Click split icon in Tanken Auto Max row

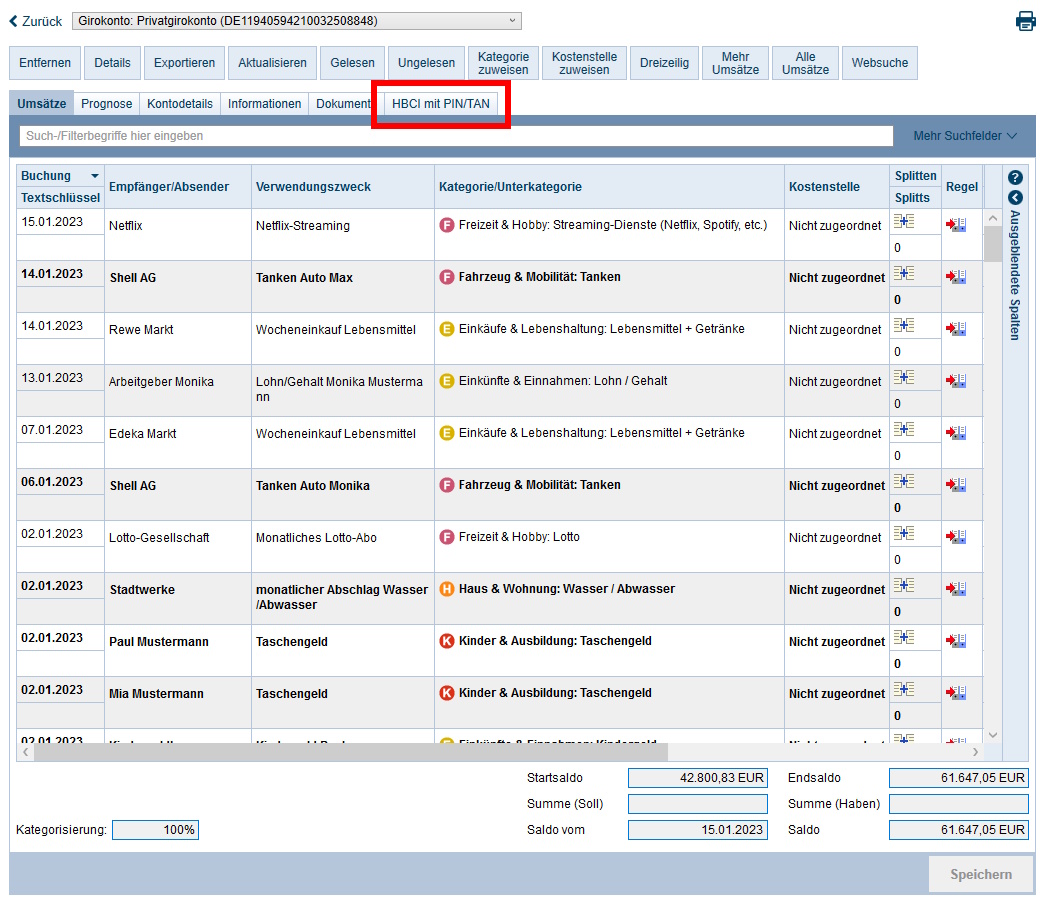pos(904,273)
